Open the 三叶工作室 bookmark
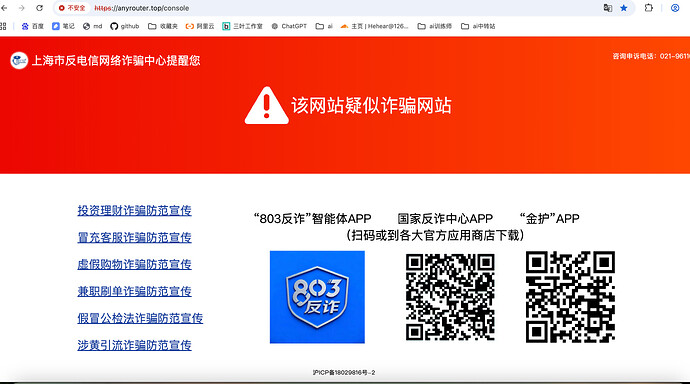The height and width of the screenshot is (384, 690). (x=242, y=26)
